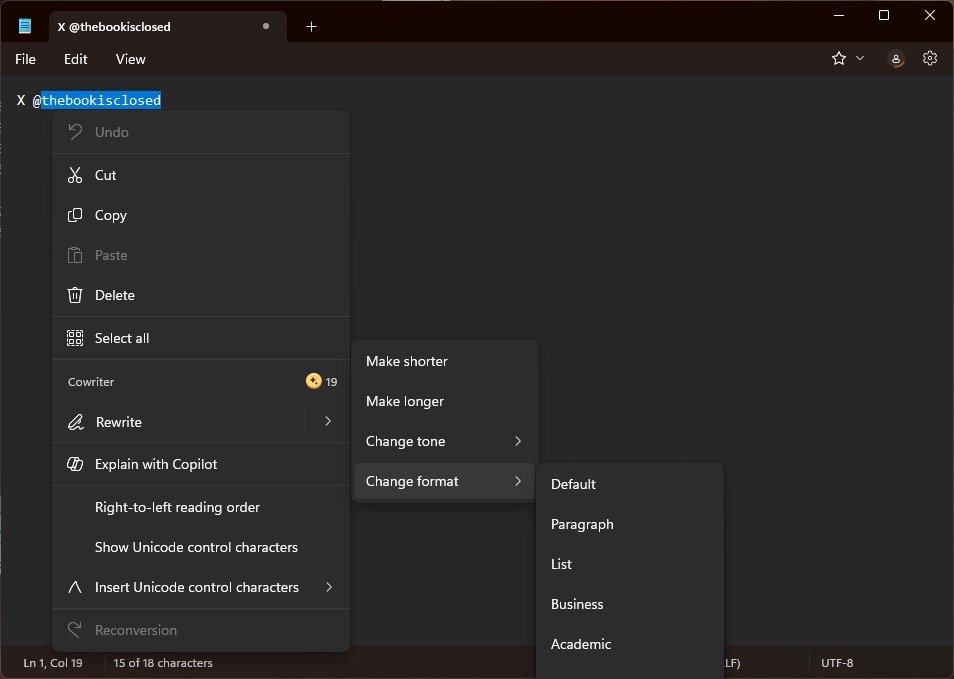Image resolution: width=954 pixels, height=679 pixels.
Task: Open Change tone submenu
Action: tap(445, 441)
